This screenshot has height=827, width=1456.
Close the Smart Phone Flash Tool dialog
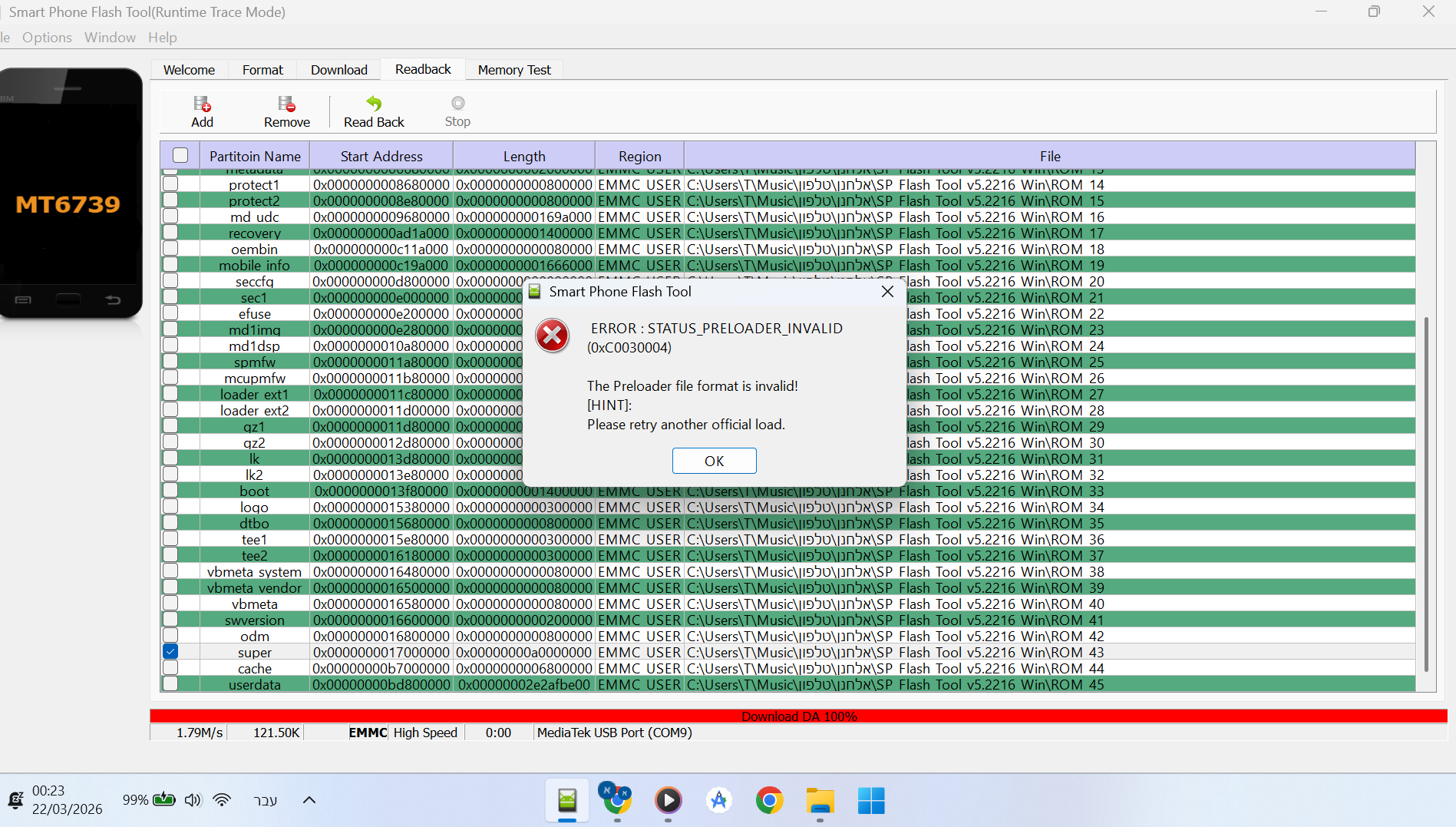click(887, 292)
